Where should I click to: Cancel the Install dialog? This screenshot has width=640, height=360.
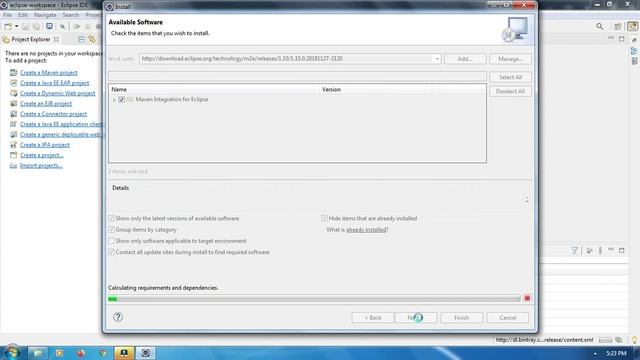(508, 318)
